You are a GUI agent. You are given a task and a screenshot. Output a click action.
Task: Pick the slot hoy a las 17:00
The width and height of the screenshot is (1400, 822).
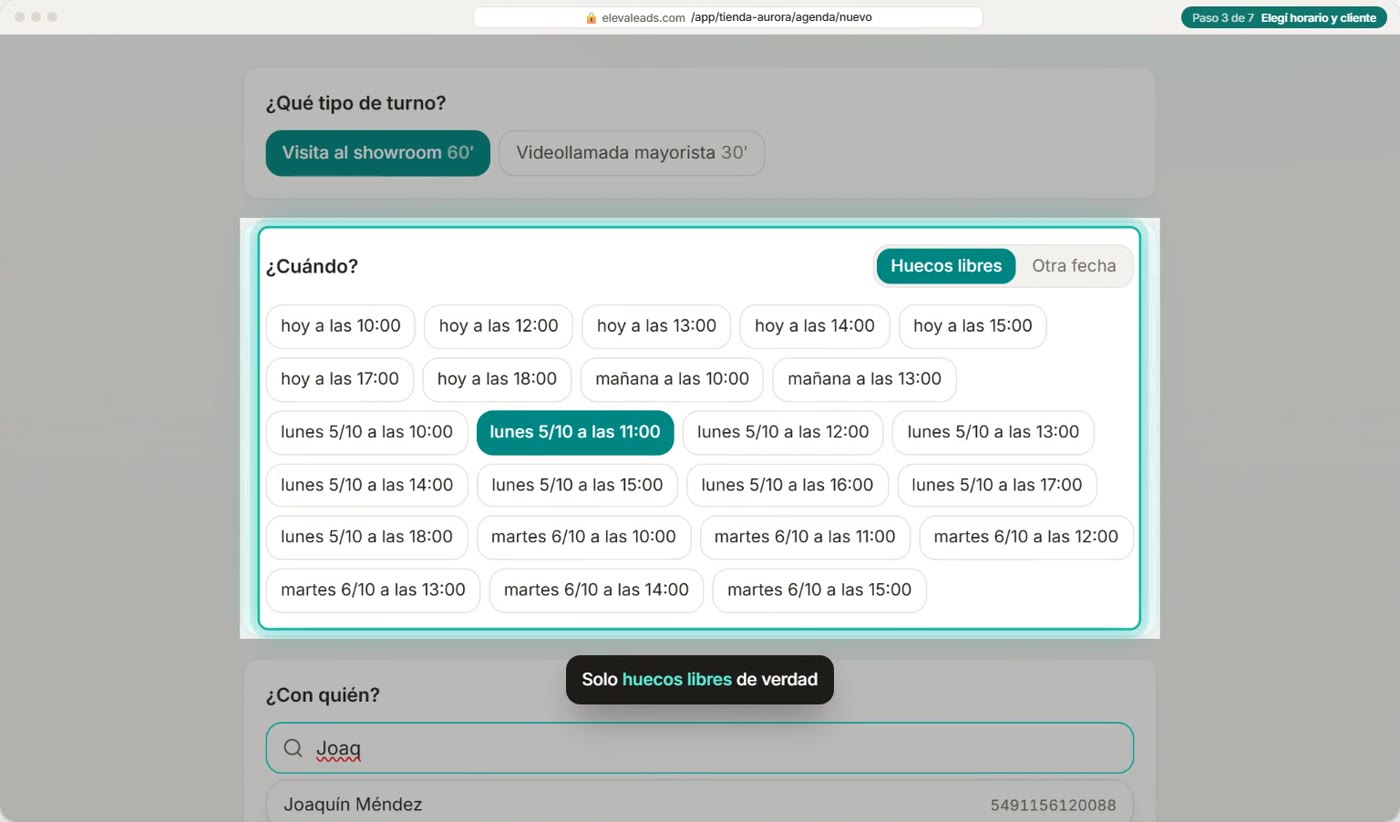pyautogui.click(x=340, y=379)
